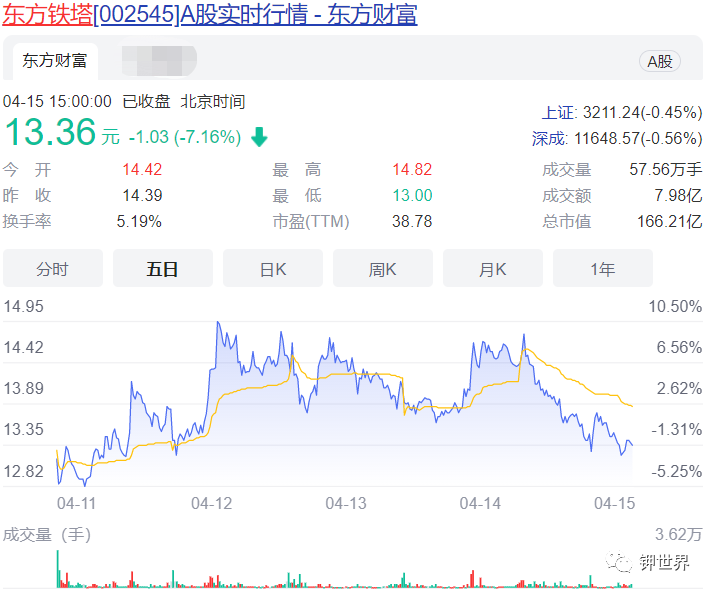712x593 pixels.
Task: Click the 今开 value 14.42
Action: (x=142, y=170)
